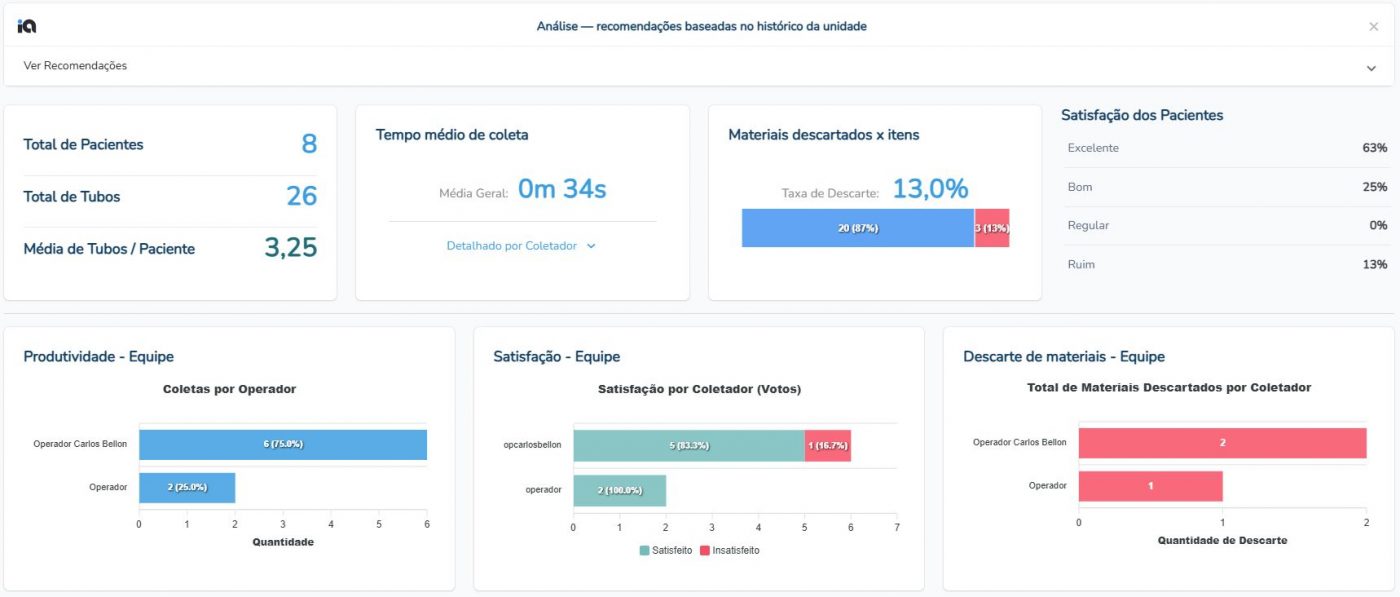Click the Bom satisfaction row
Image resolution: width=1400 pixels, height=597 pixels.
[1227, 187]
